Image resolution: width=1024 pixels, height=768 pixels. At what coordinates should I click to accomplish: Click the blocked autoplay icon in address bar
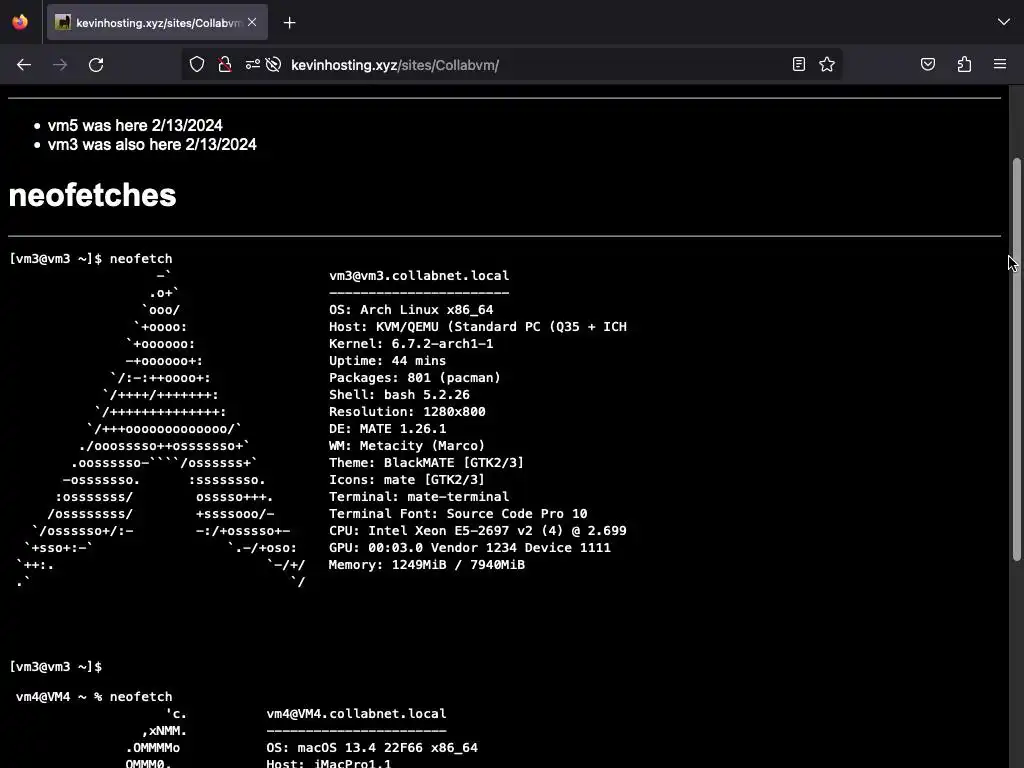tap(274, 64)
